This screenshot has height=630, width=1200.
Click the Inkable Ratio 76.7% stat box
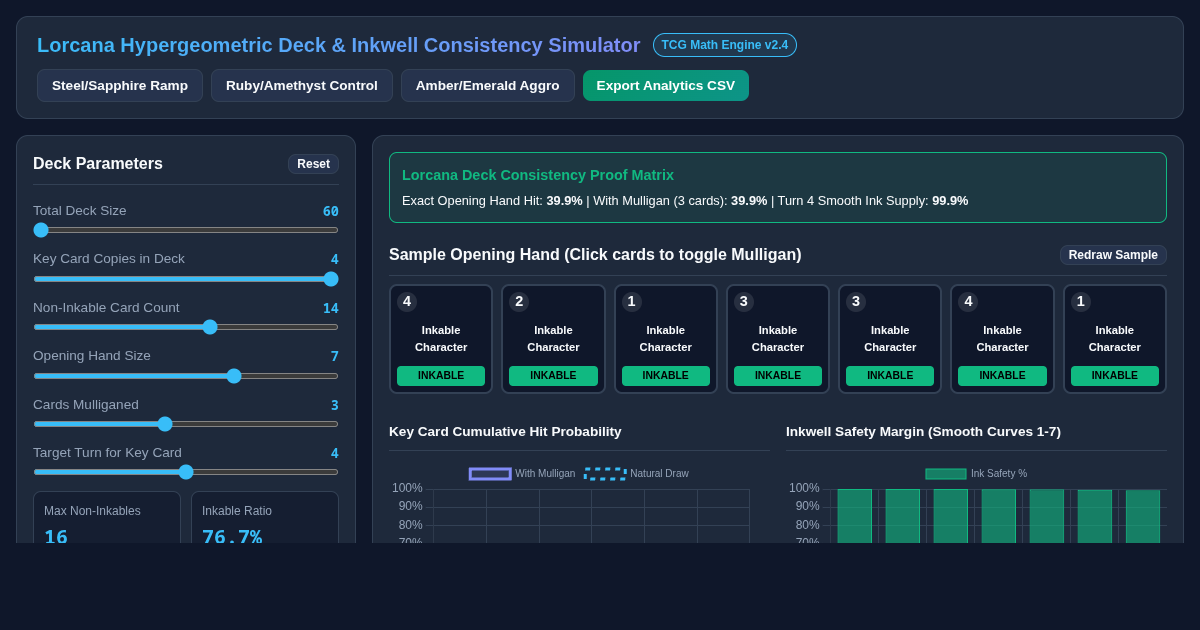click(265, 518)
